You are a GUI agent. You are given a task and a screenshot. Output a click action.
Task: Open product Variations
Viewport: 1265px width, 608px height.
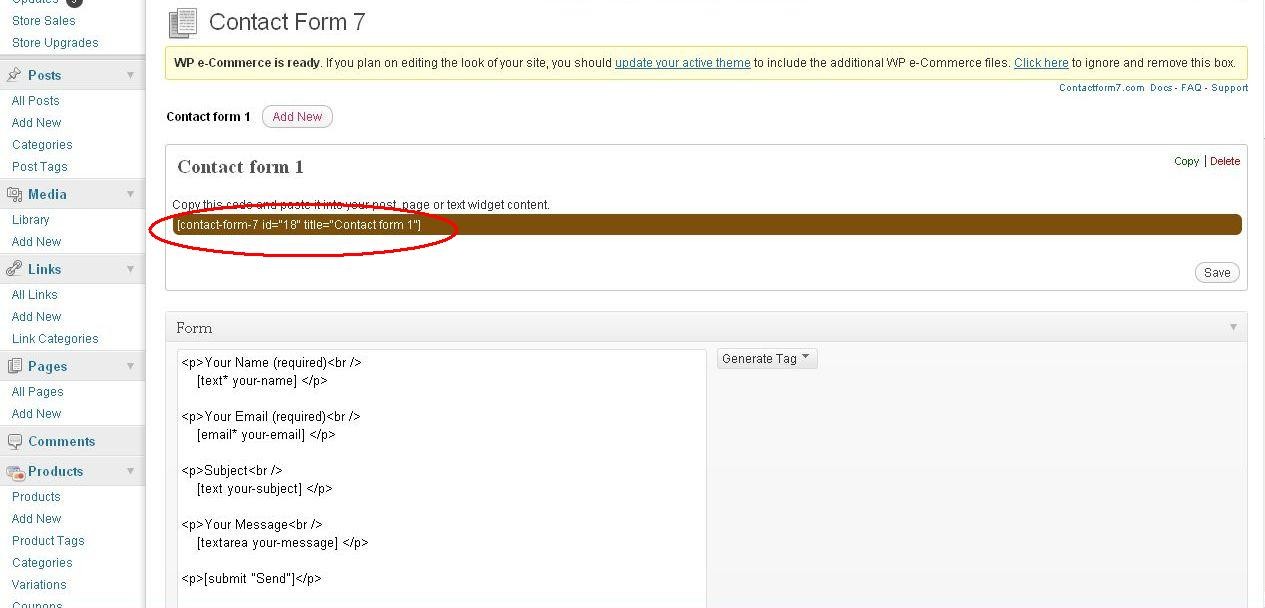[39, 585]
